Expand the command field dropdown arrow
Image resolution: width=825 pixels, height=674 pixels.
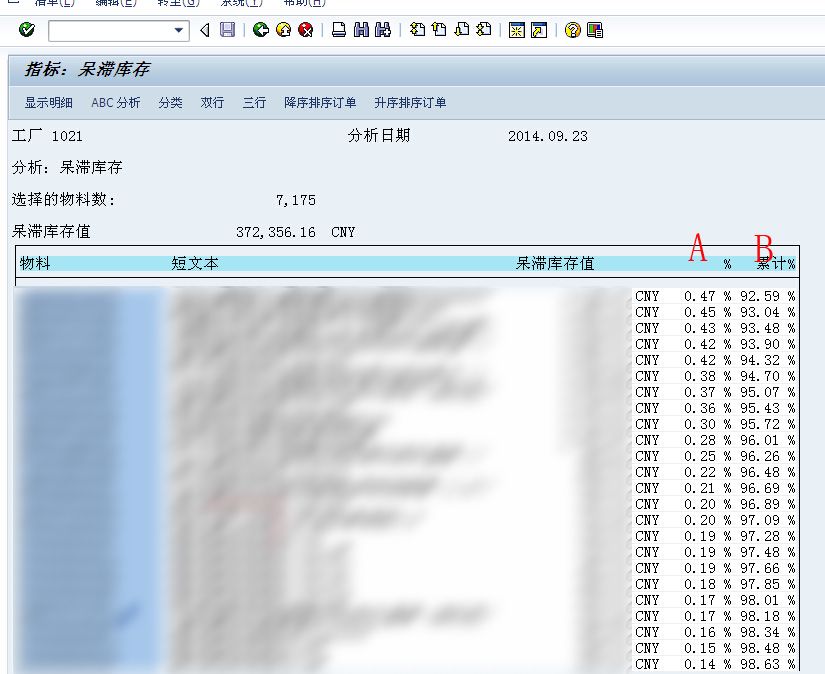(x=180, y=31)
